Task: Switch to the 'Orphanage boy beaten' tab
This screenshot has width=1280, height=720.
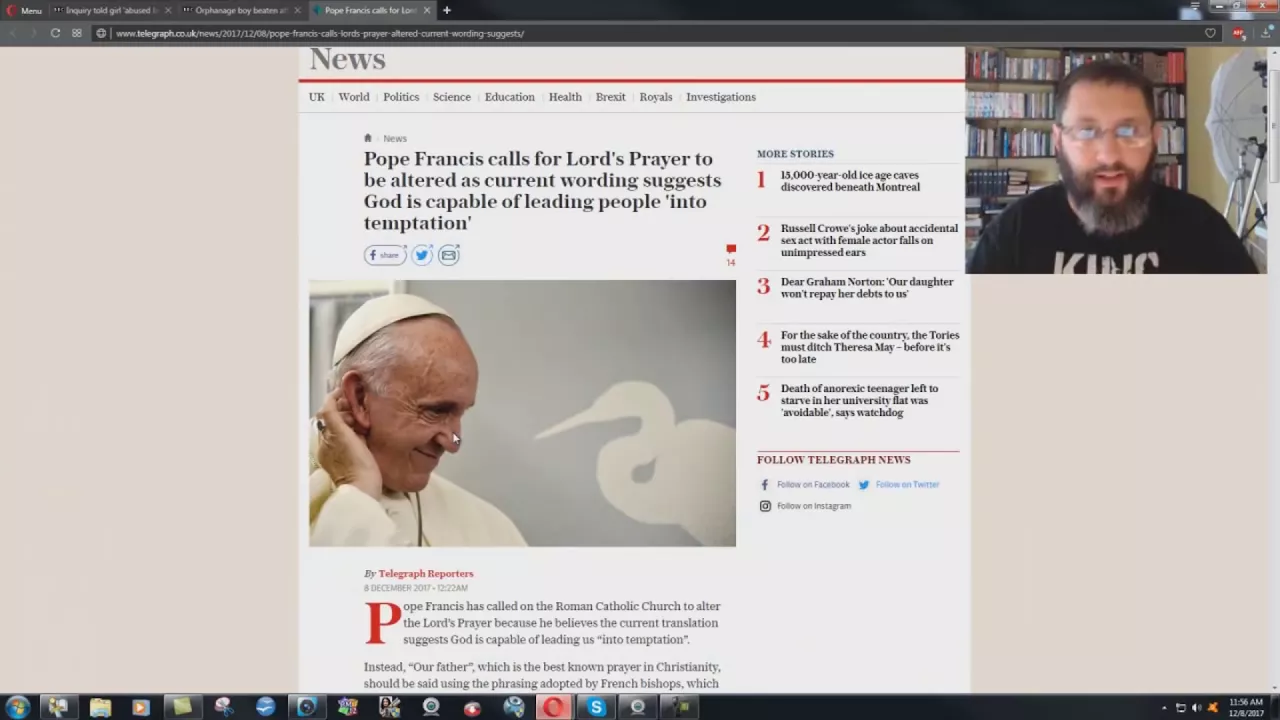Action: tap(240, 10)
